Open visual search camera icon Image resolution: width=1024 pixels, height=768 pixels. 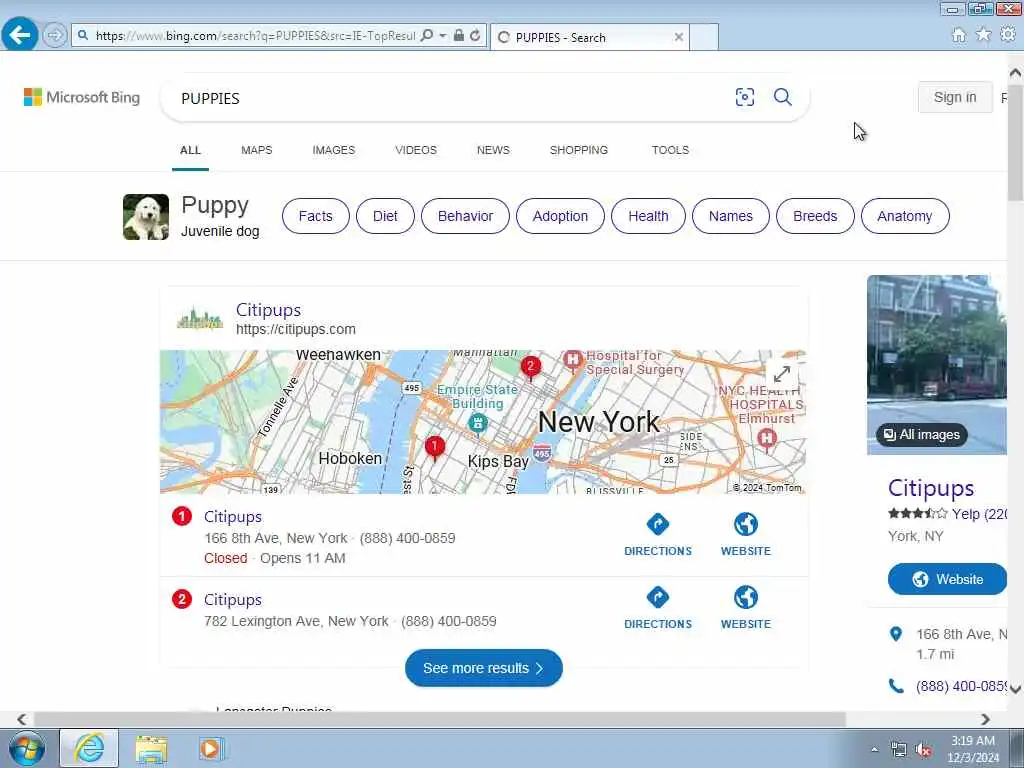pos(744,97)
